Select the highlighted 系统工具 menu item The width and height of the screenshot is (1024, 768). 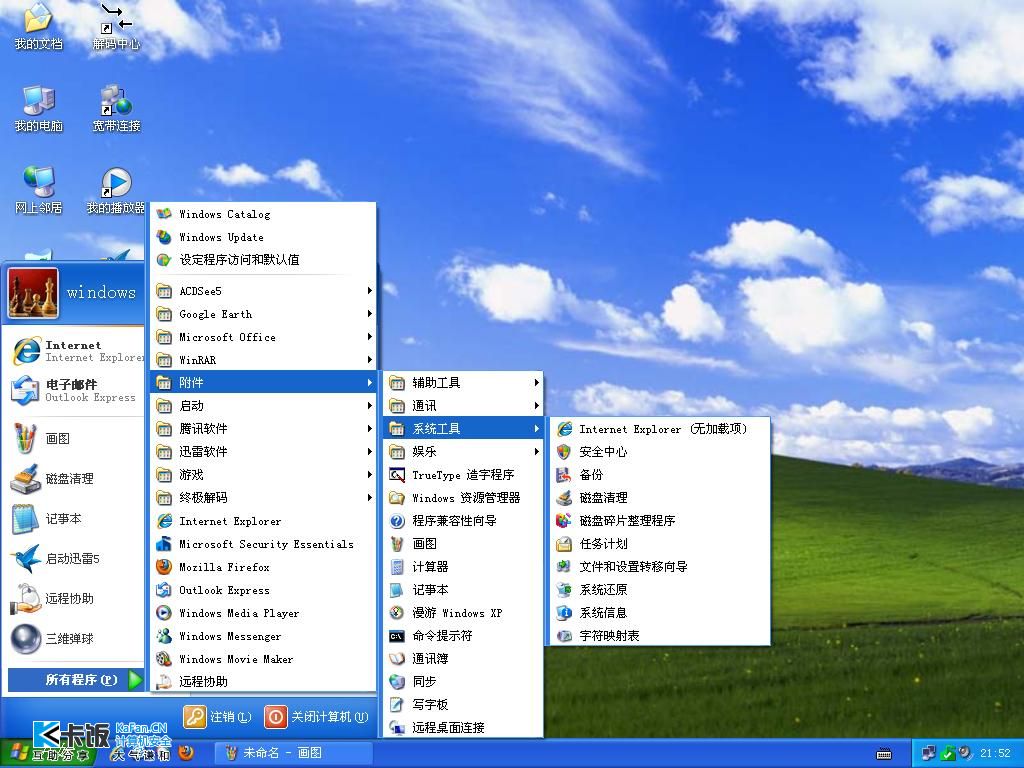(463, 428)
